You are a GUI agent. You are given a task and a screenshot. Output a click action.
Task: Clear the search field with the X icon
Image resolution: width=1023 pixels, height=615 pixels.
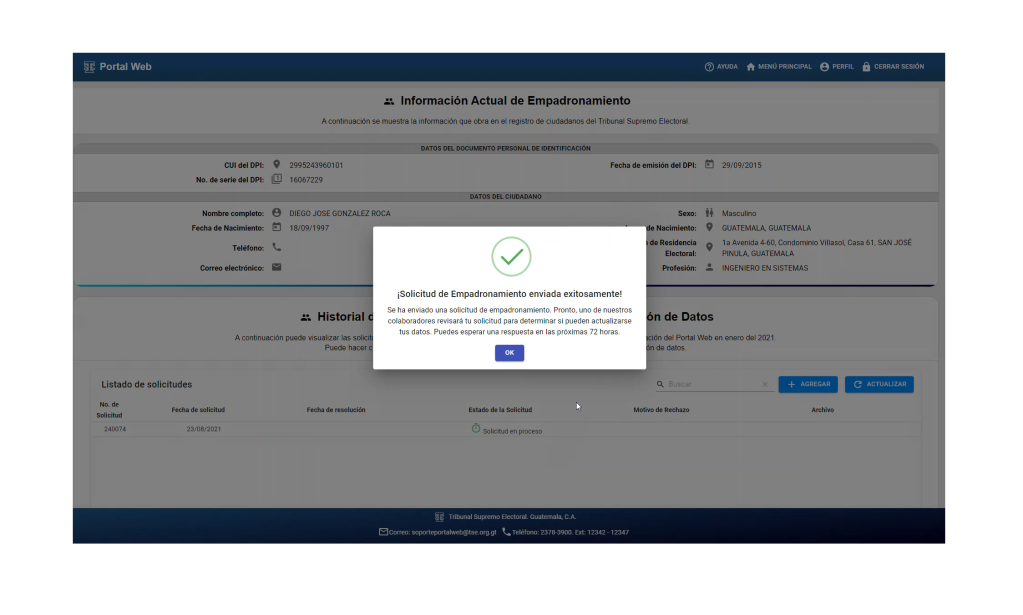pyautogui.click(x=765, y=384)
